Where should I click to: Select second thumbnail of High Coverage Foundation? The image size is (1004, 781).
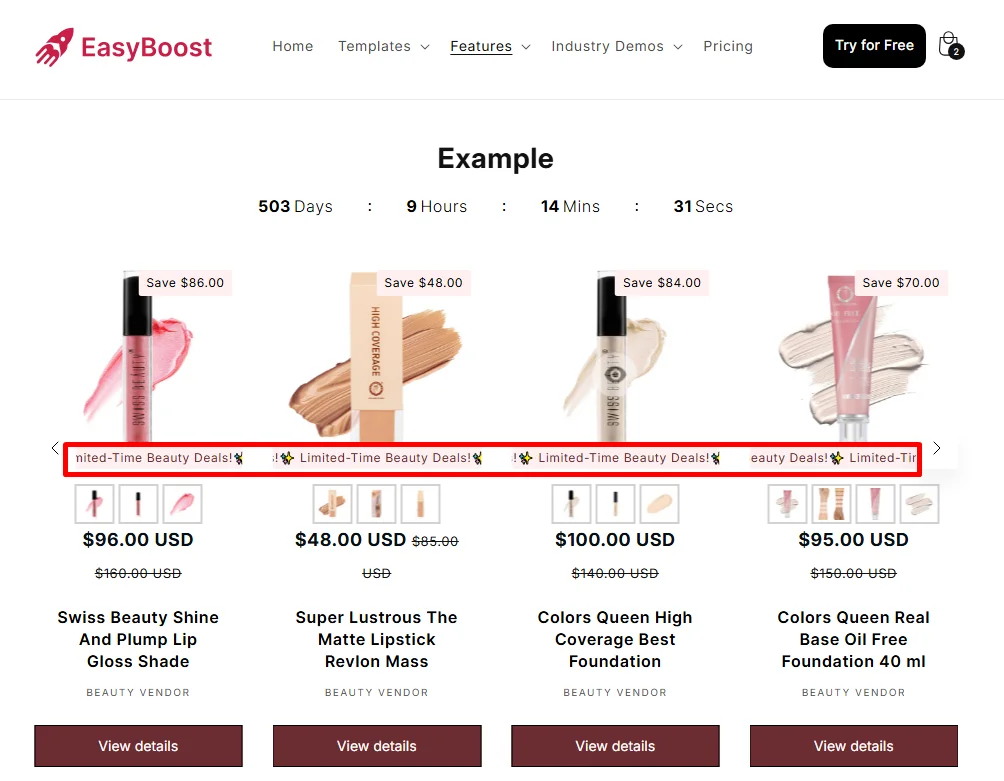coord(615,504)
